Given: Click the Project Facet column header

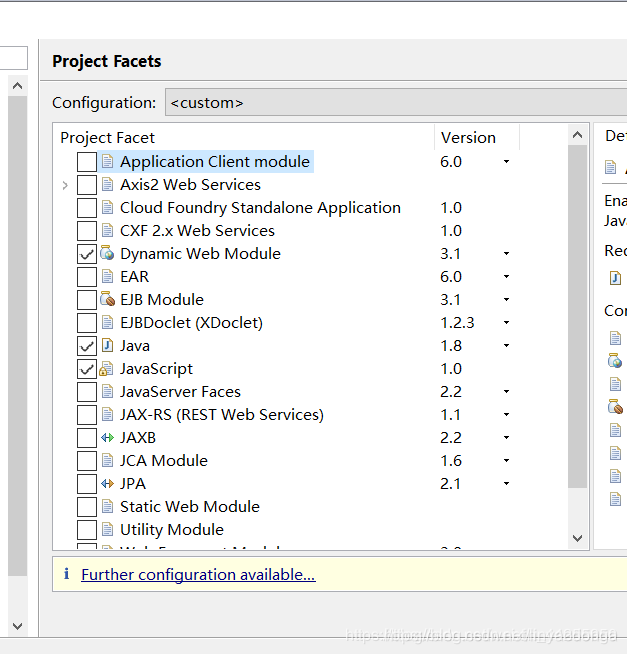Looking at the screenshot, I should tap(244, 137).
